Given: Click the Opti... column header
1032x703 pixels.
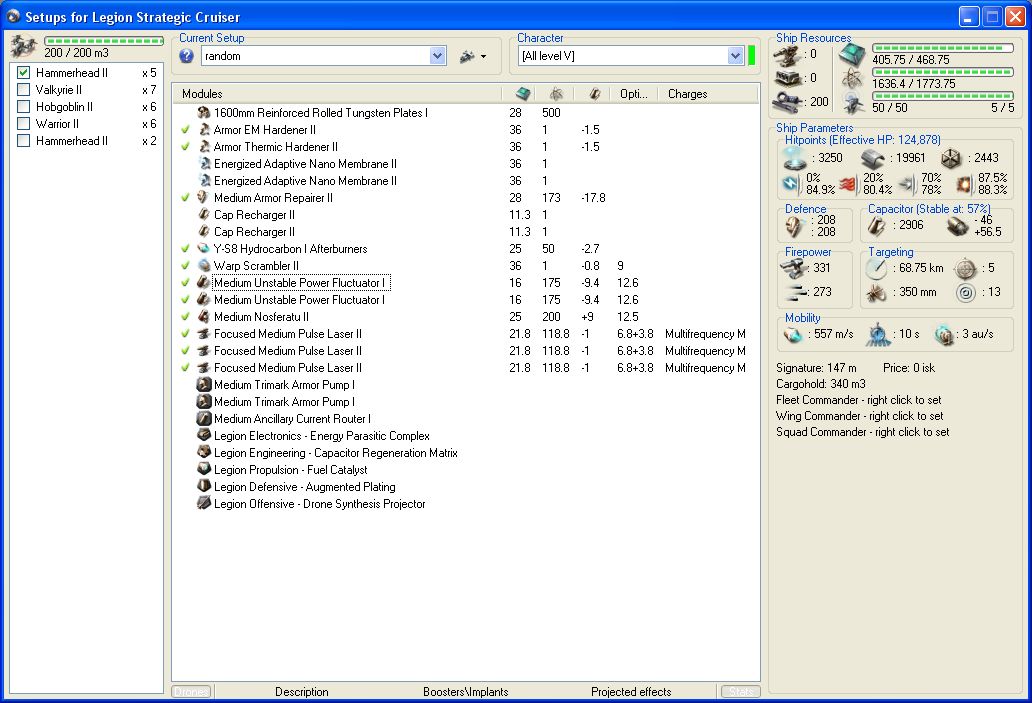Looking at the screenshot, I should pyautogui.click(x=633, y=94).
